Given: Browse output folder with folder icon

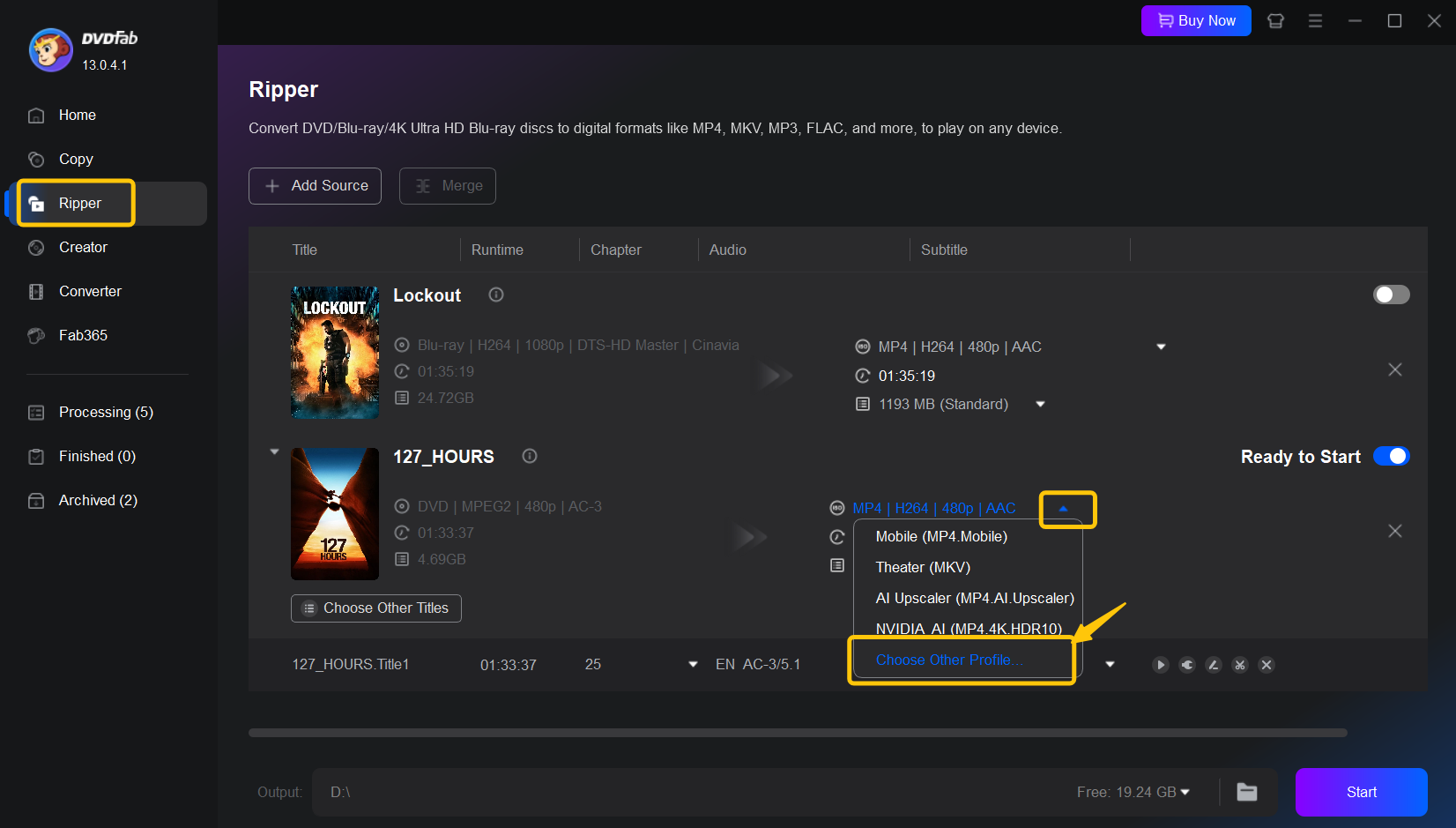Looking at the screenshot, I should click(x=1247, y=792).
